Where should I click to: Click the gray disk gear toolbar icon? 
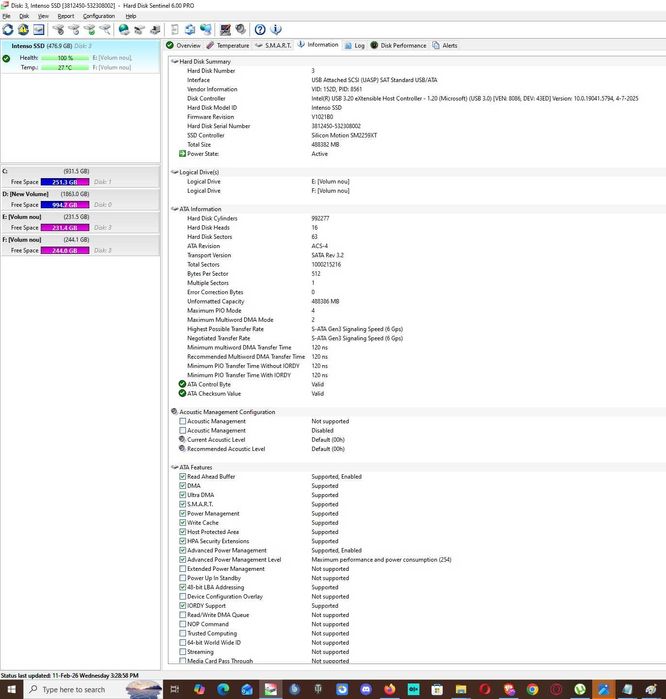pyautogui.click(x=241, y=30)
